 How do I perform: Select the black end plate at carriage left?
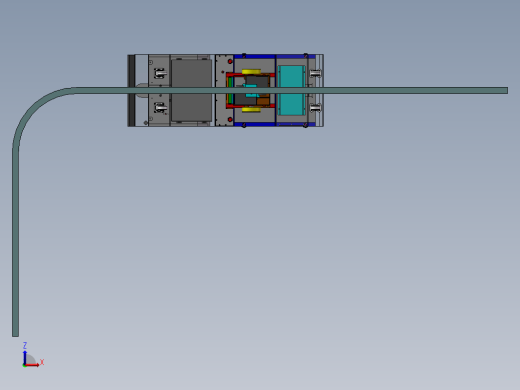point(131,90)
